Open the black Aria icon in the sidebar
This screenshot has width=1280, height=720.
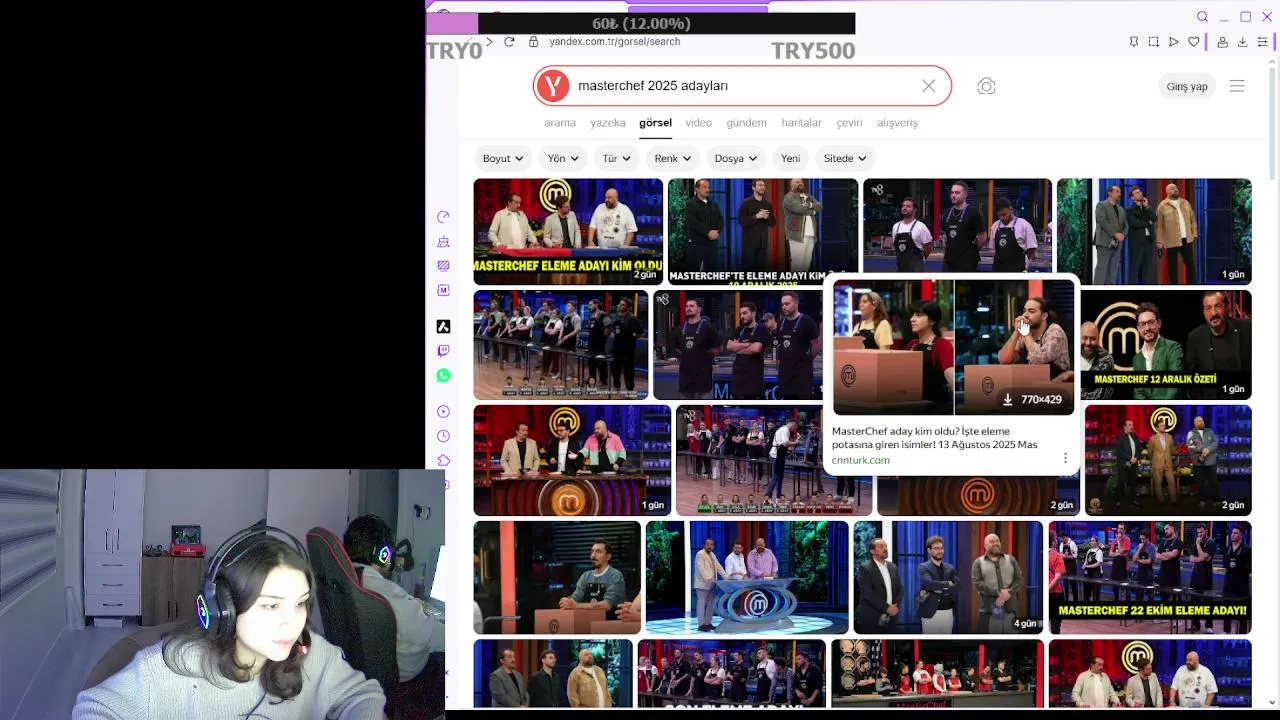(x=443, y=326)
